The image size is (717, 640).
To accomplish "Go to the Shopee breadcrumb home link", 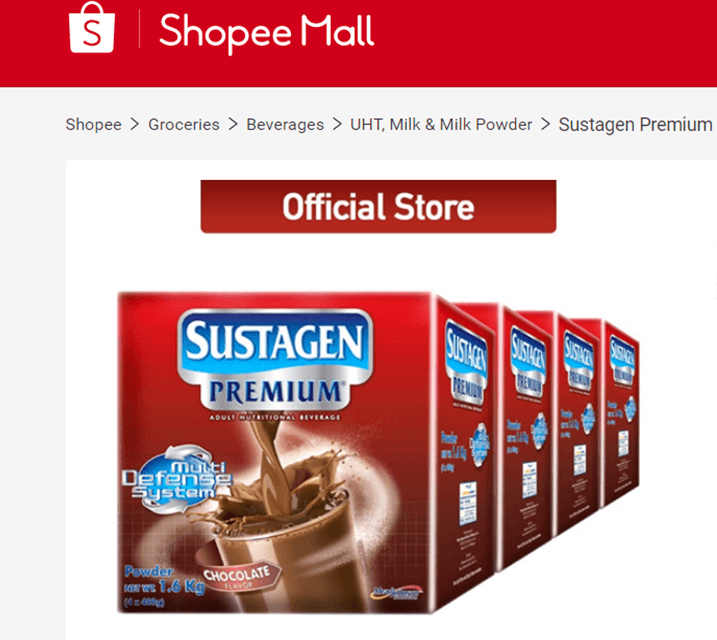I will [93, 124].
